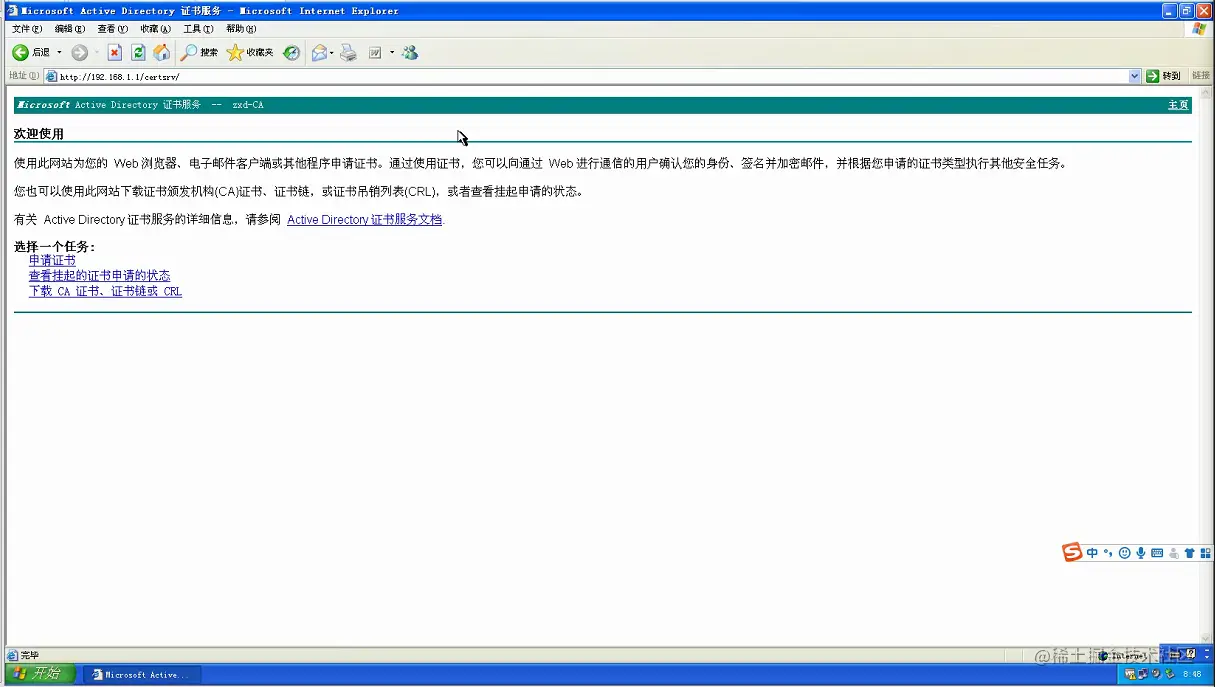Launch Messenger from the toolbar
1215x687 pixels.
tap(410, 52)
